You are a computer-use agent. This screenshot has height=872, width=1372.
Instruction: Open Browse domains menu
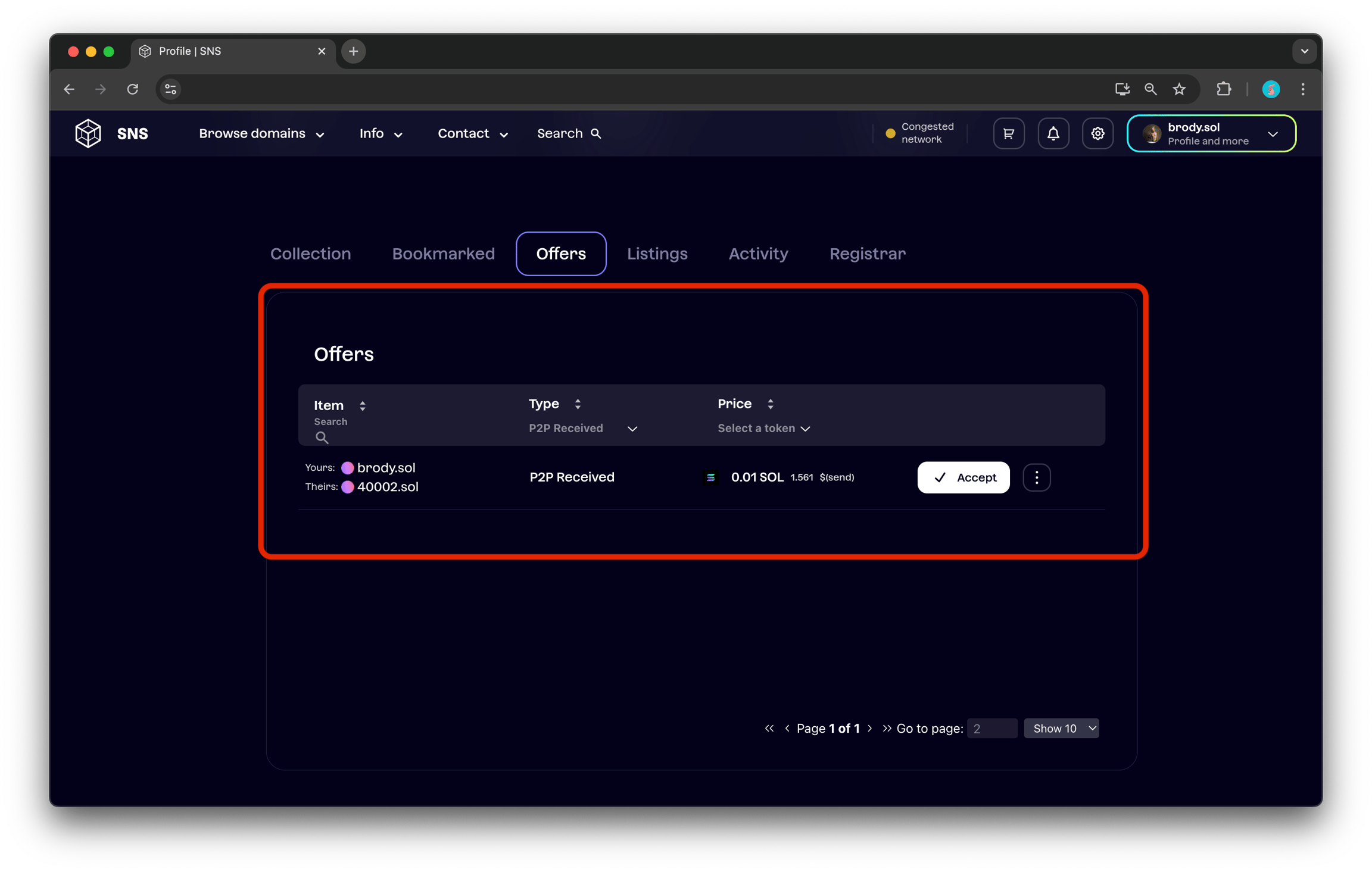coord(261,133)
